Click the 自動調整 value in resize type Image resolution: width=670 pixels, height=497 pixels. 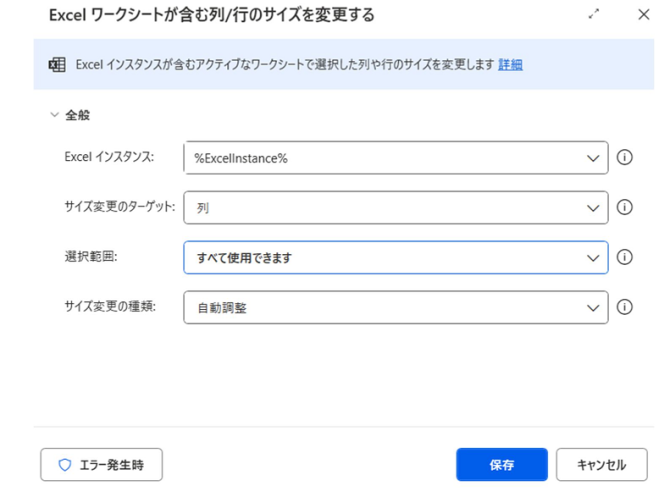point(221,308)
